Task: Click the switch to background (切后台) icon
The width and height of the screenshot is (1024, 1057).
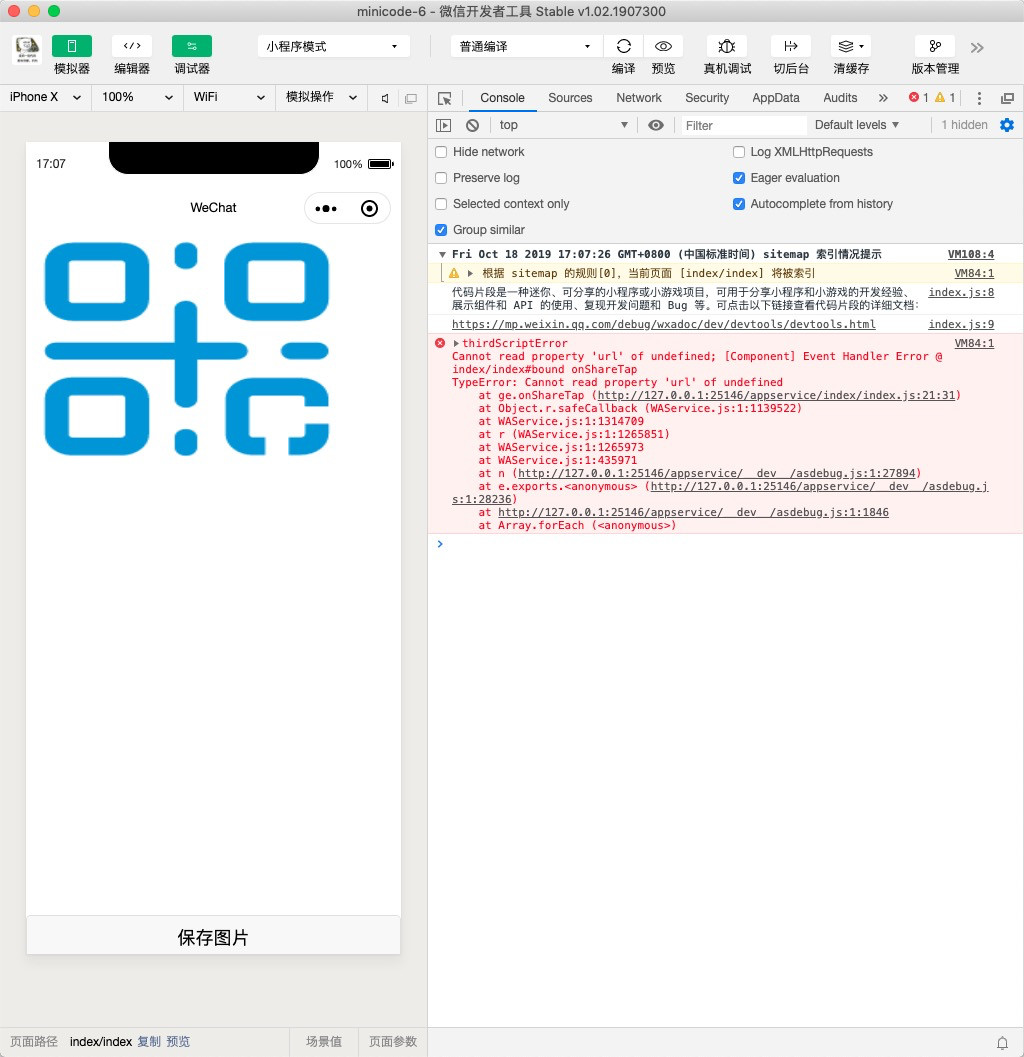Action: 791,46
